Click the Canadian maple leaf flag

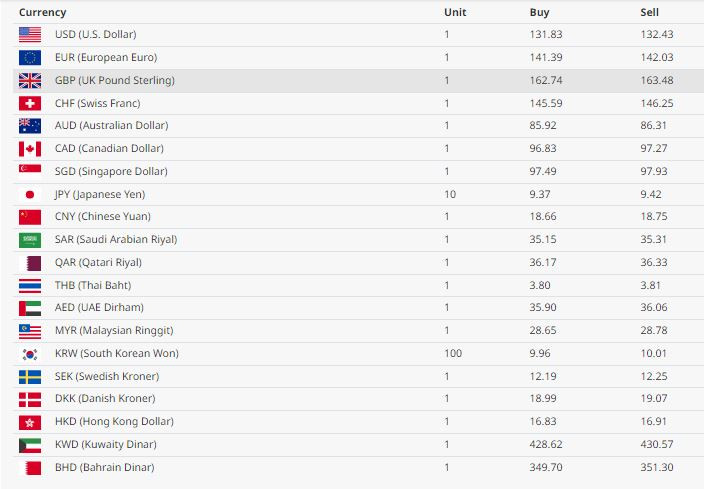[30, 149]
